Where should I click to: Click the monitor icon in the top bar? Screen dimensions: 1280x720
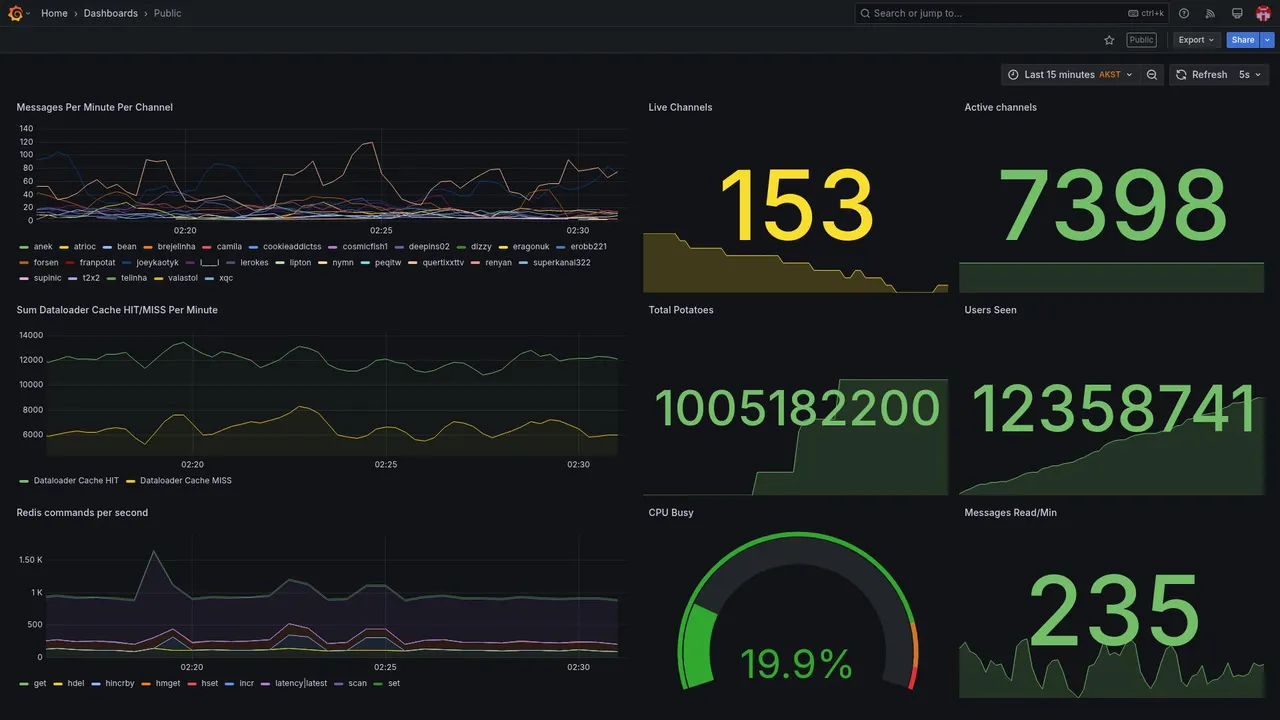[x=1237, y=13]
